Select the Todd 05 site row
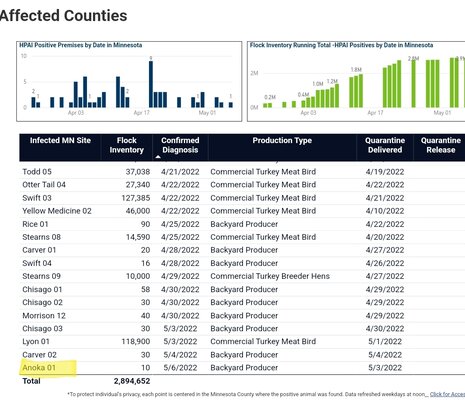This screenshot has width=465, height=400. tap(242, 172)
